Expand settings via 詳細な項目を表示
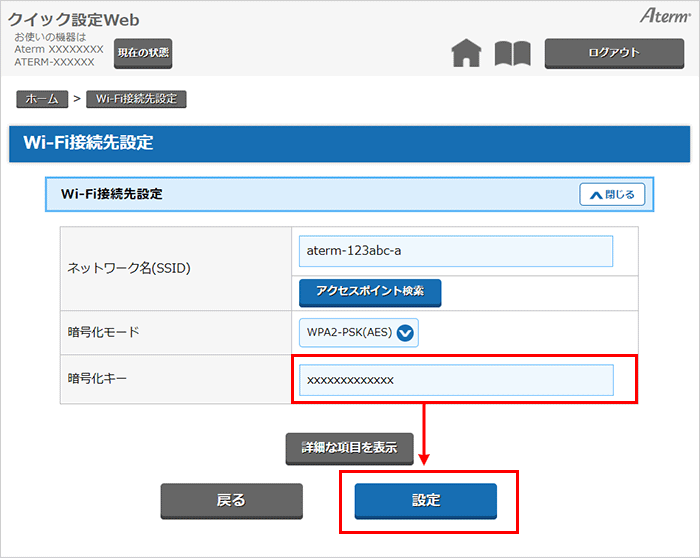The image size is (700, 558). click(x=349, y=449)
